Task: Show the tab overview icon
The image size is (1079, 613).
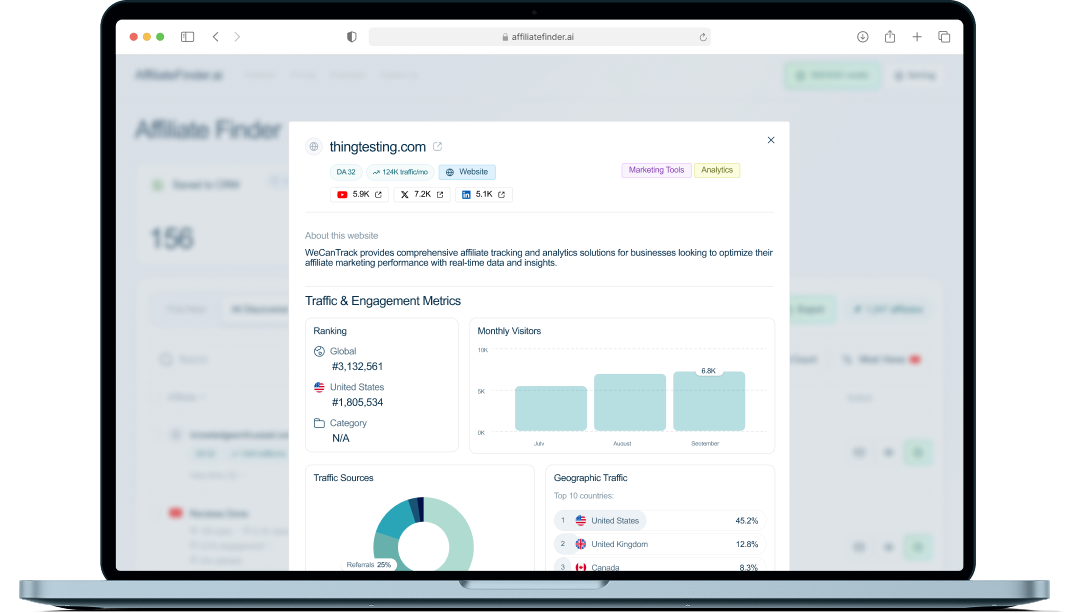Action: 944,36
